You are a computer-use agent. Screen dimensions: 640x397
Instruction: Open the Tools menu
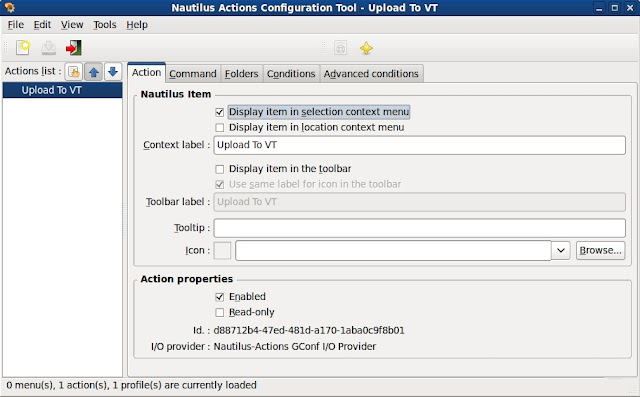104,25
